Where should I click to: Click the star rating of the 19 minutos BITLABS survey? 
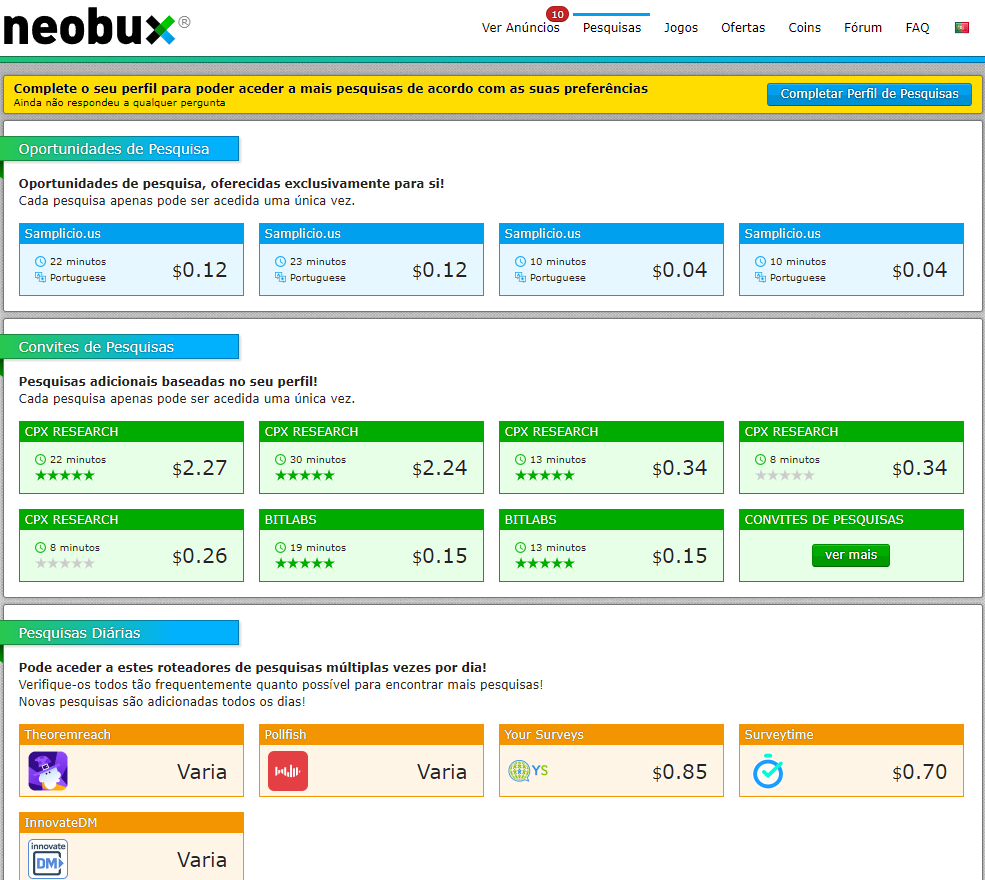pos(305,563)
